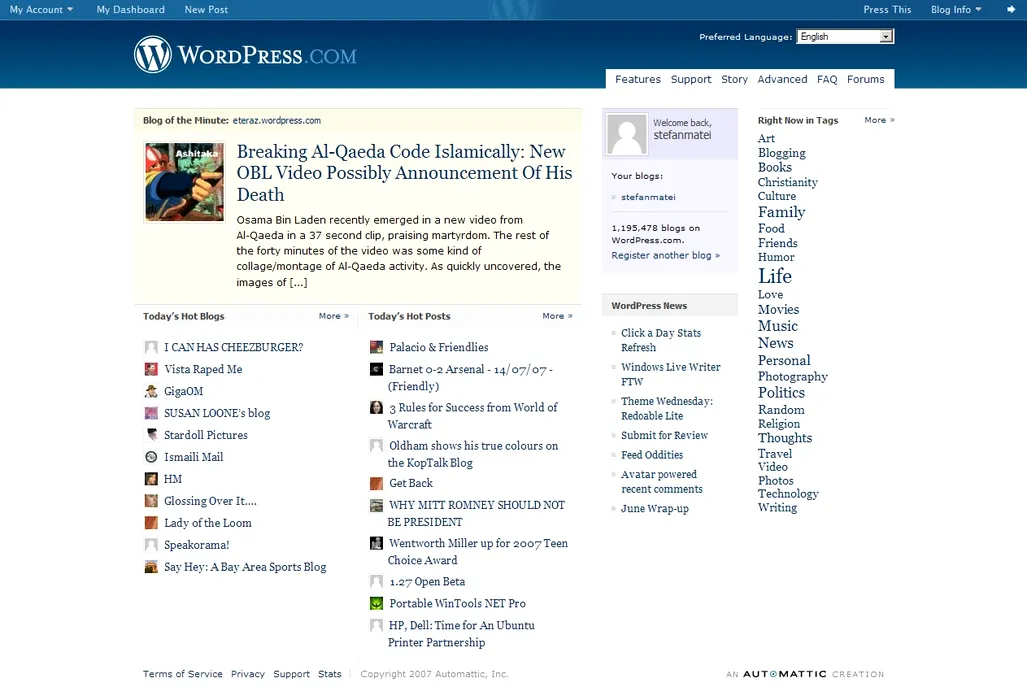Click Press This in top bar

point(887,9)
